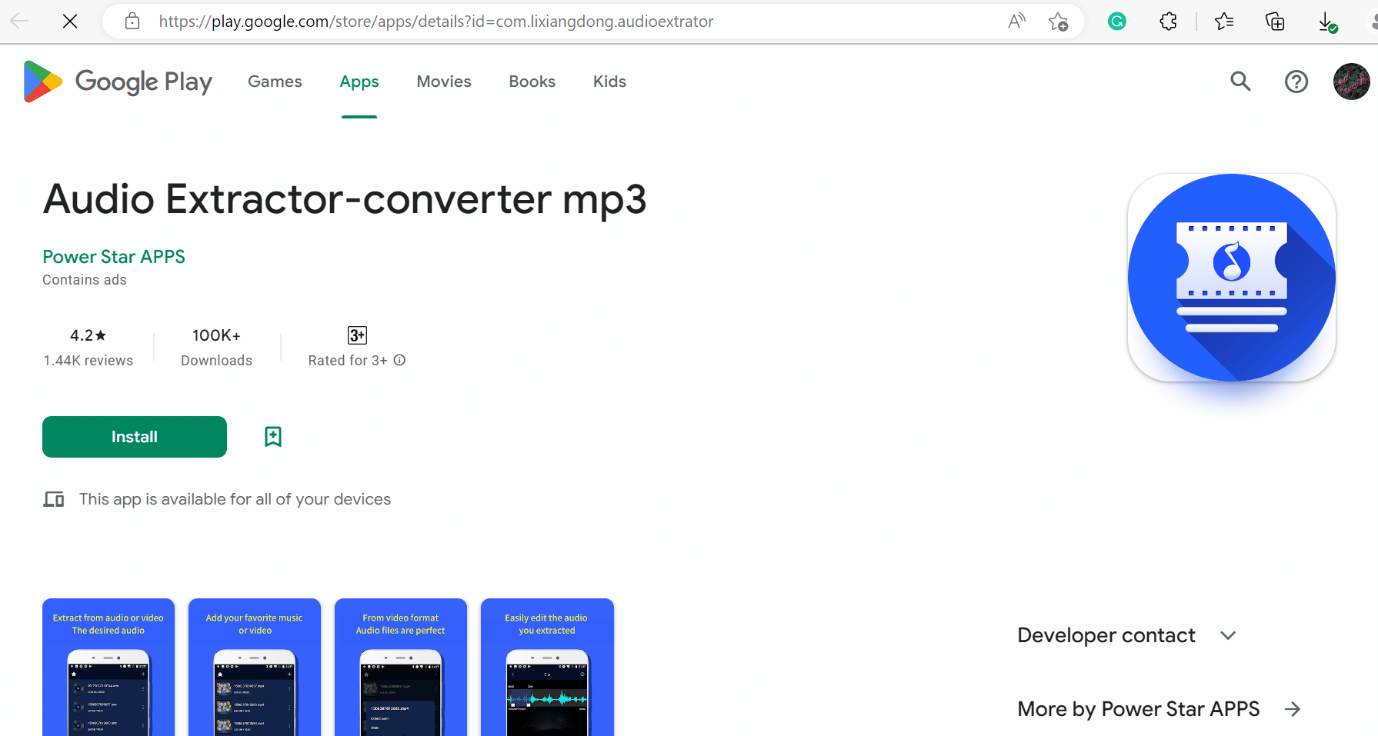This screenshot has width=1378, height=736.
Task: Open Power Star APPS developer page
Action: tap(114, 257)
